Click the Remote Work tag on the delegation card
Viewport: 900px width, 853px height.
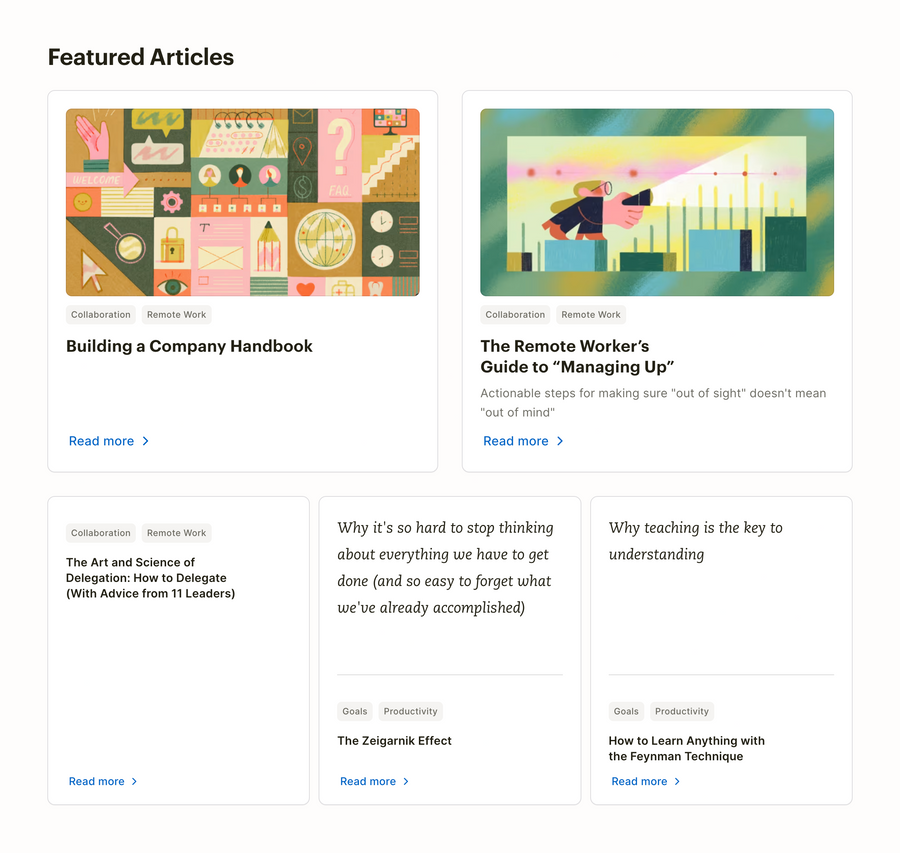pos(176,533)
